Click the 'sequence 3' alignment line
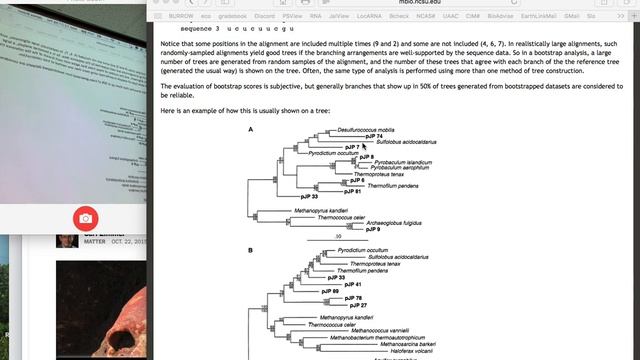Viewport: 640px width, 360px height. (237, 29)
